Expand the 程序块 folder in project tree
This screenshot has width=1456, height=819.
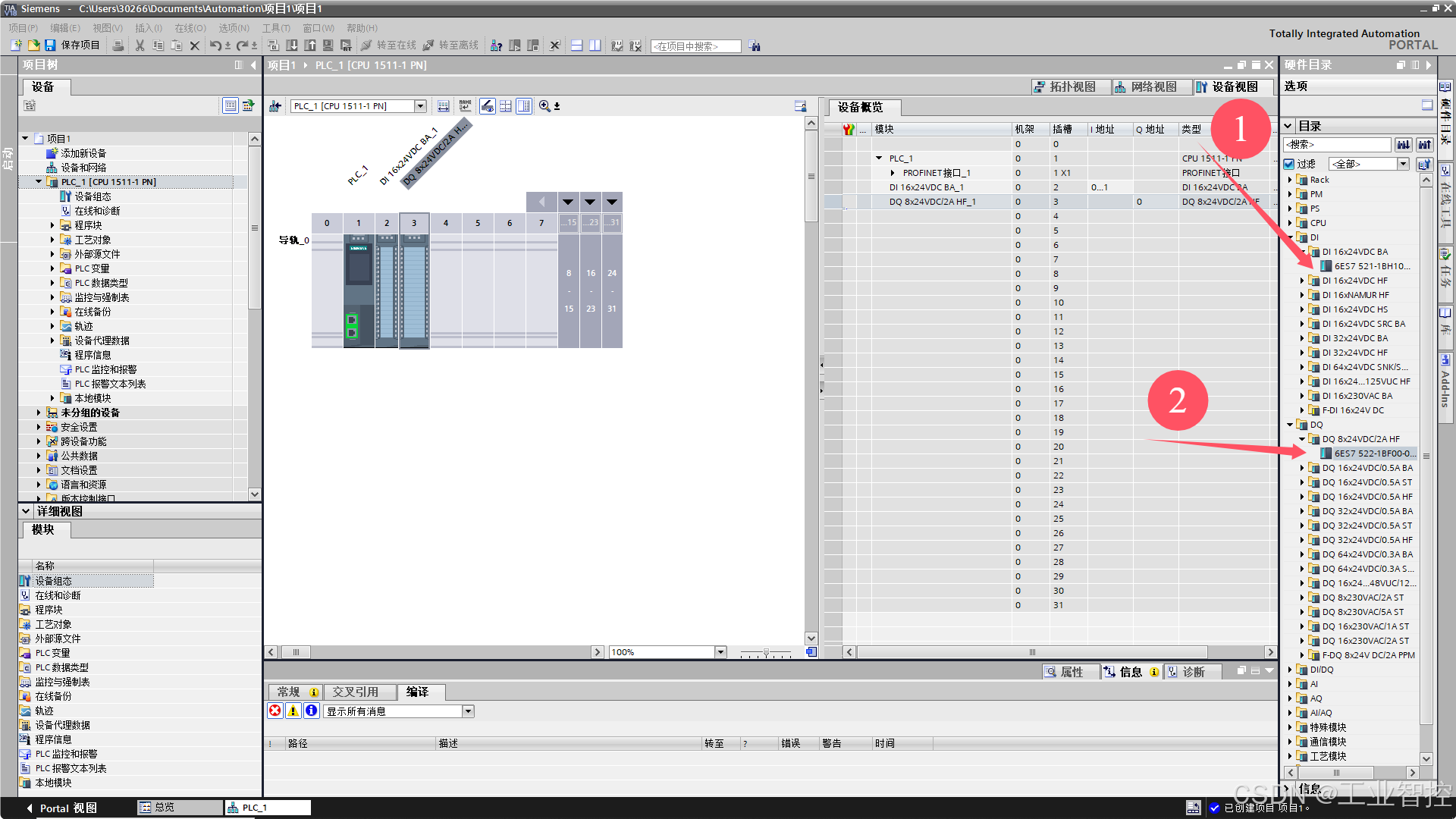tap(52, 225)
